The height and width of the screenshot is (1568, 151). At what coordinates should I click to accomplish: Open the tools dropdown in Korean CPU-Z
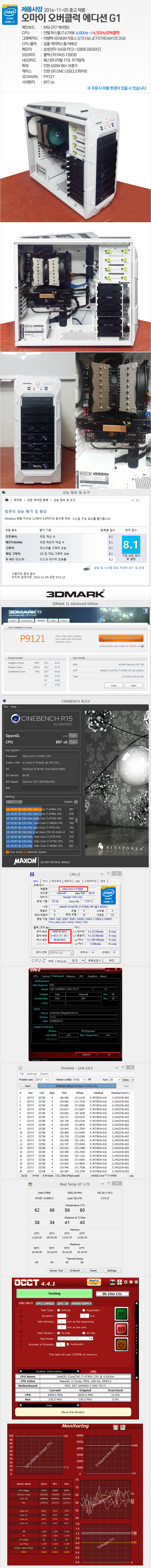(77, 961)
